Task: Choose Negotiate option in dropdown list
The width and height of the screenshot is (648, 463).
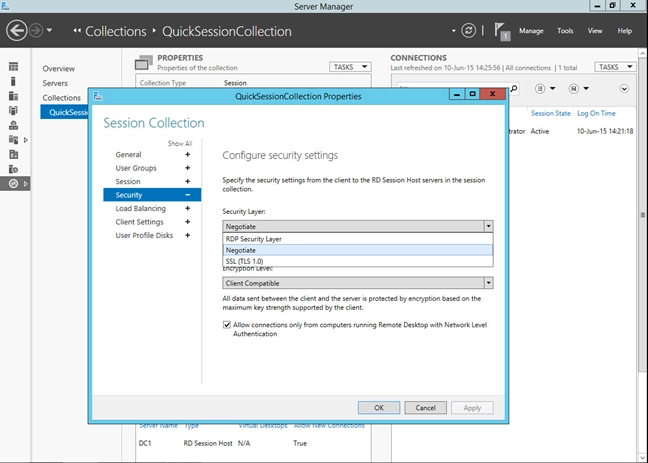Action: pos(358,250)
